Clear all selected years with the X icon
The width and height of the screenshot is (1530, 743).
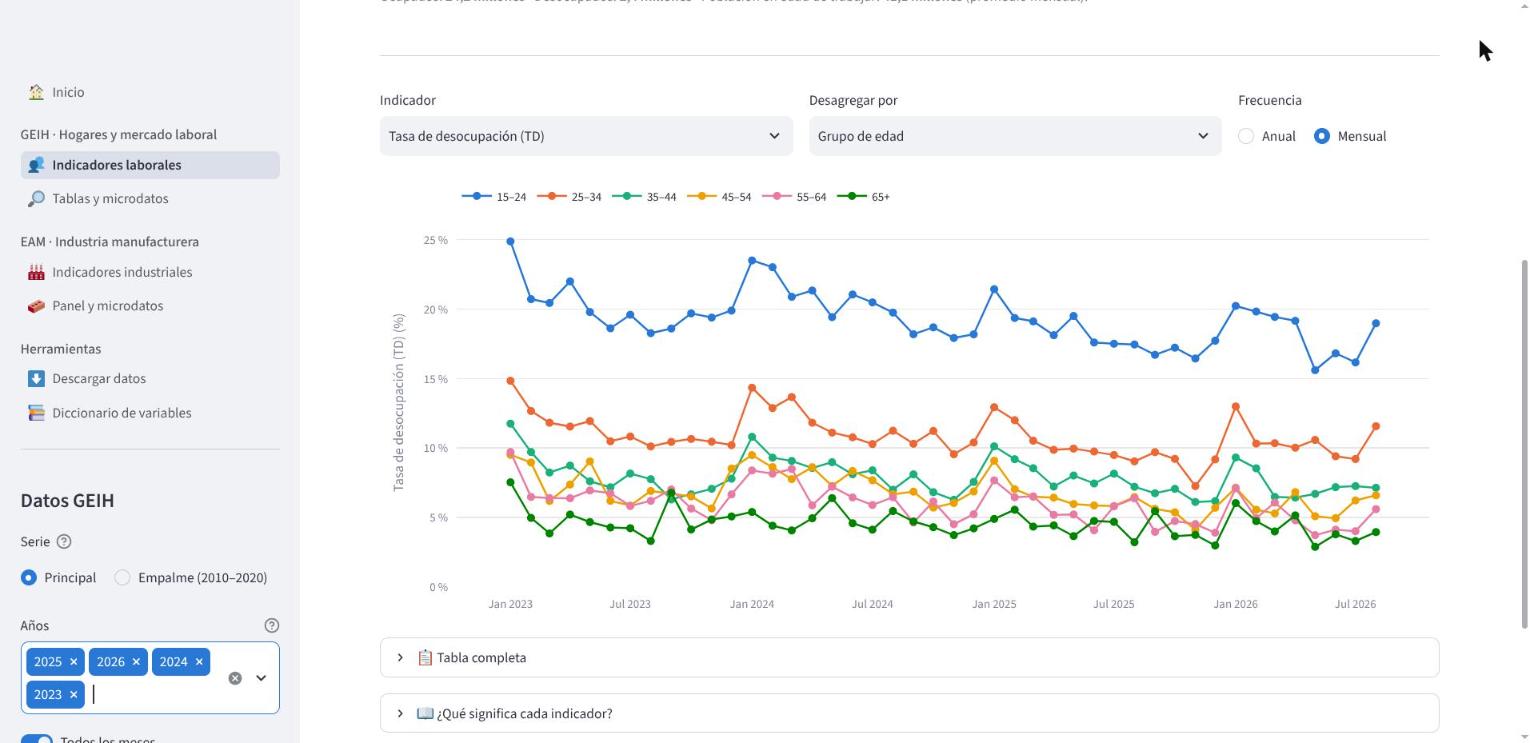(x=235, y=678)
